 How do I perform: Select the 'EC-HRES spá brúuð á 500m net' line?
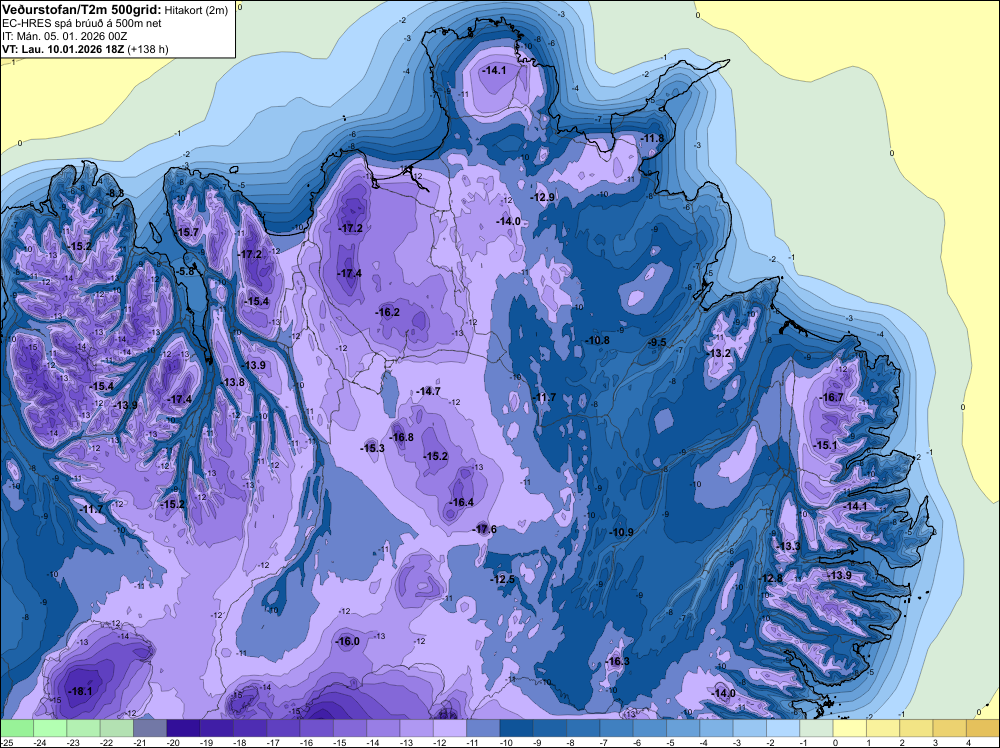82,23
